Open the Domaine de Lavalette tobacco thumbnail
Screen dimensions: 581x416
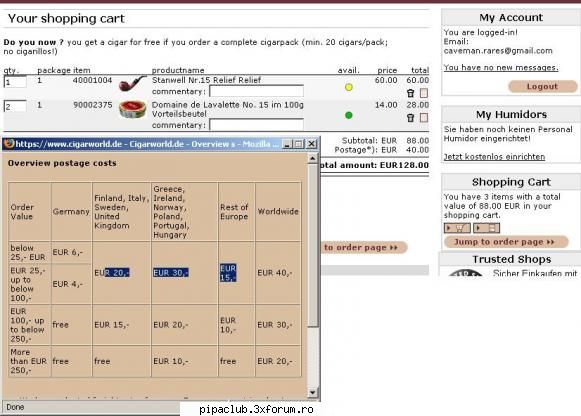tap(132, 109)
